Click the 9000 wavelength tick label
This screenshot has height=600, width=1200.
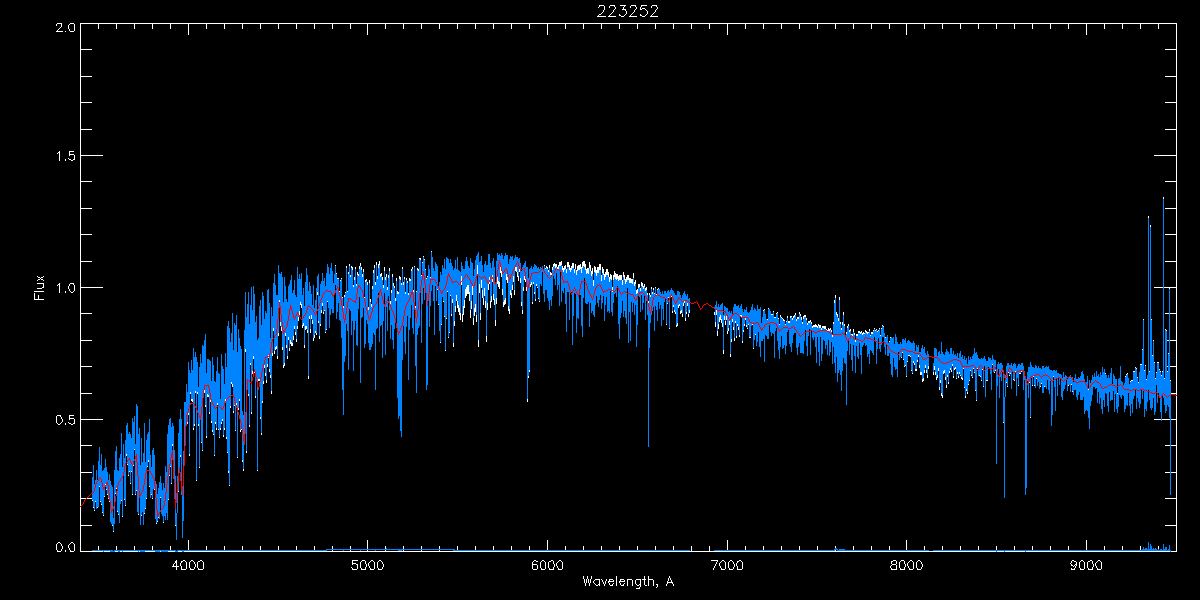click(x=1087, y=565)
